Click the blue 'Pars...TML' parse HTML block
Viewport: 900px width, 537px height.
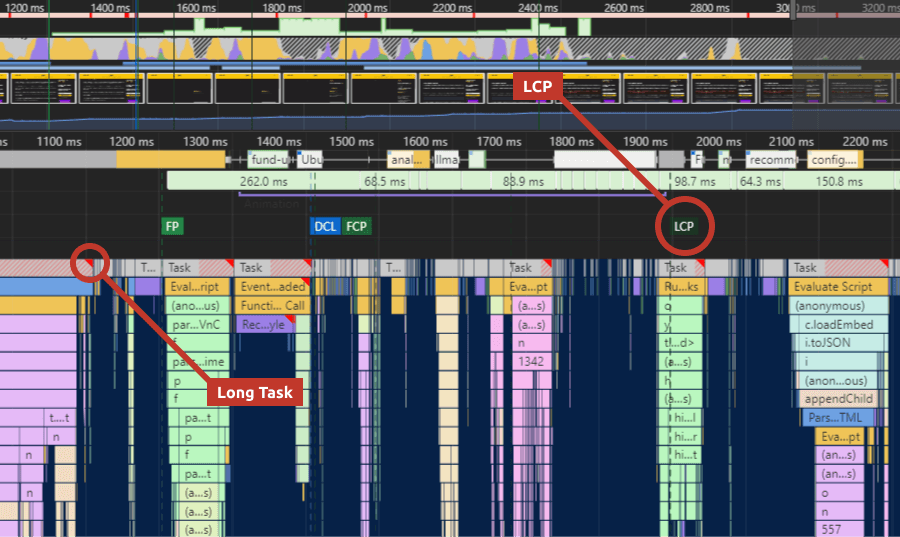(838, 418)
